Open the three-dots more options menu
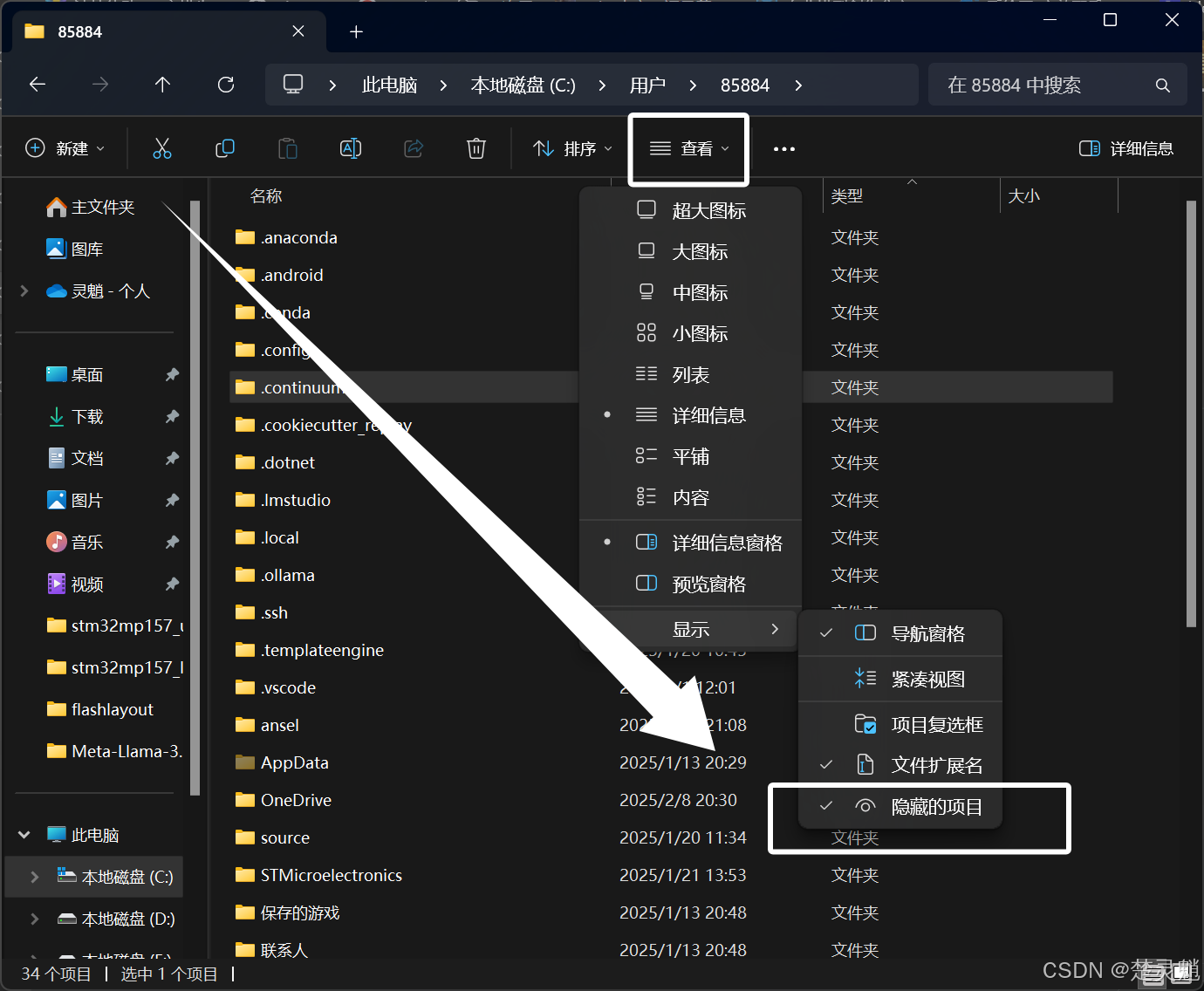Viewport: 1204px width, 991px height. point(784,149)
